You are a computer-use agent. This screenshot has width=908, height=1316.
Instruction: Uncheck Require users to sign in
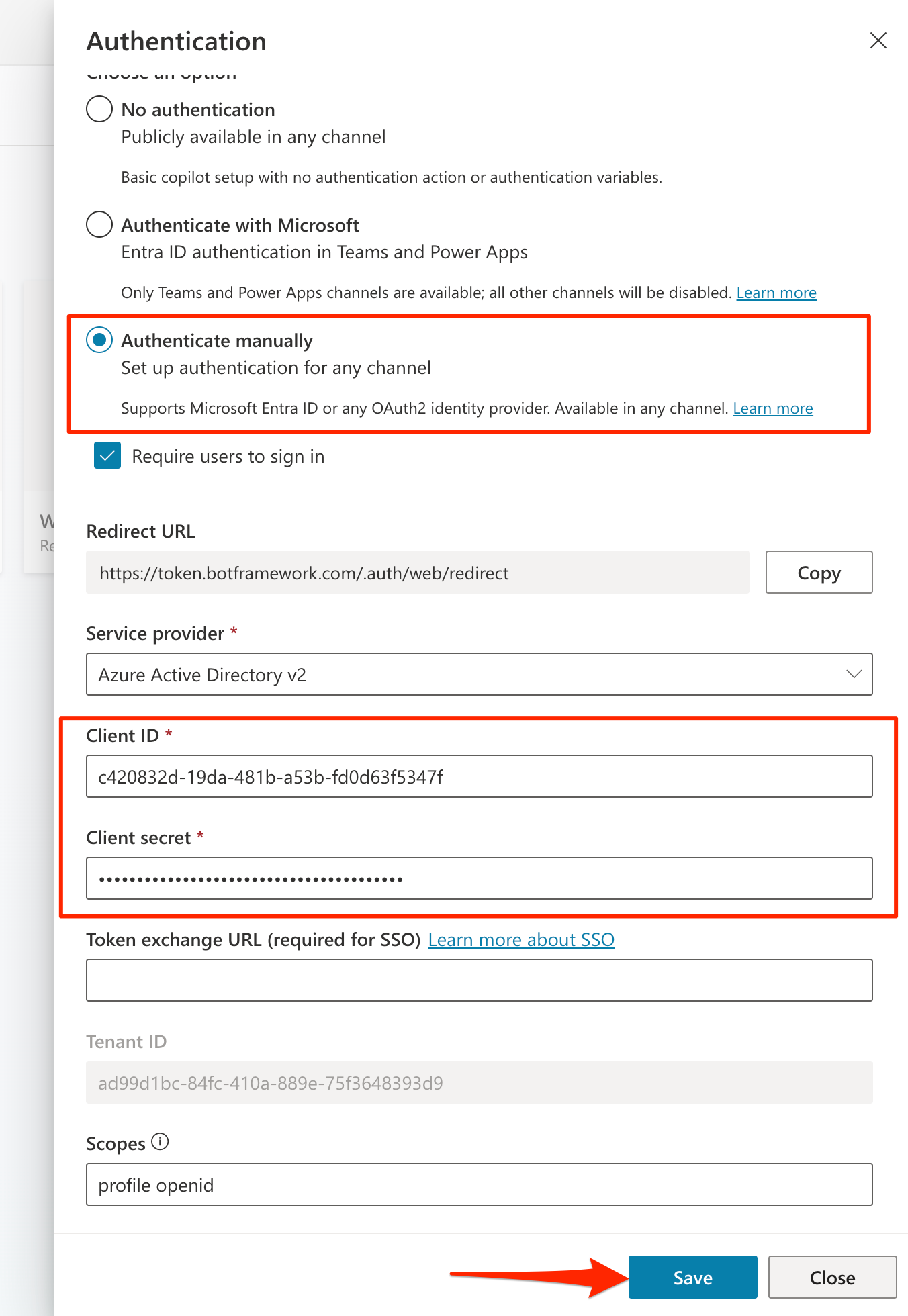tap(106, 455)
